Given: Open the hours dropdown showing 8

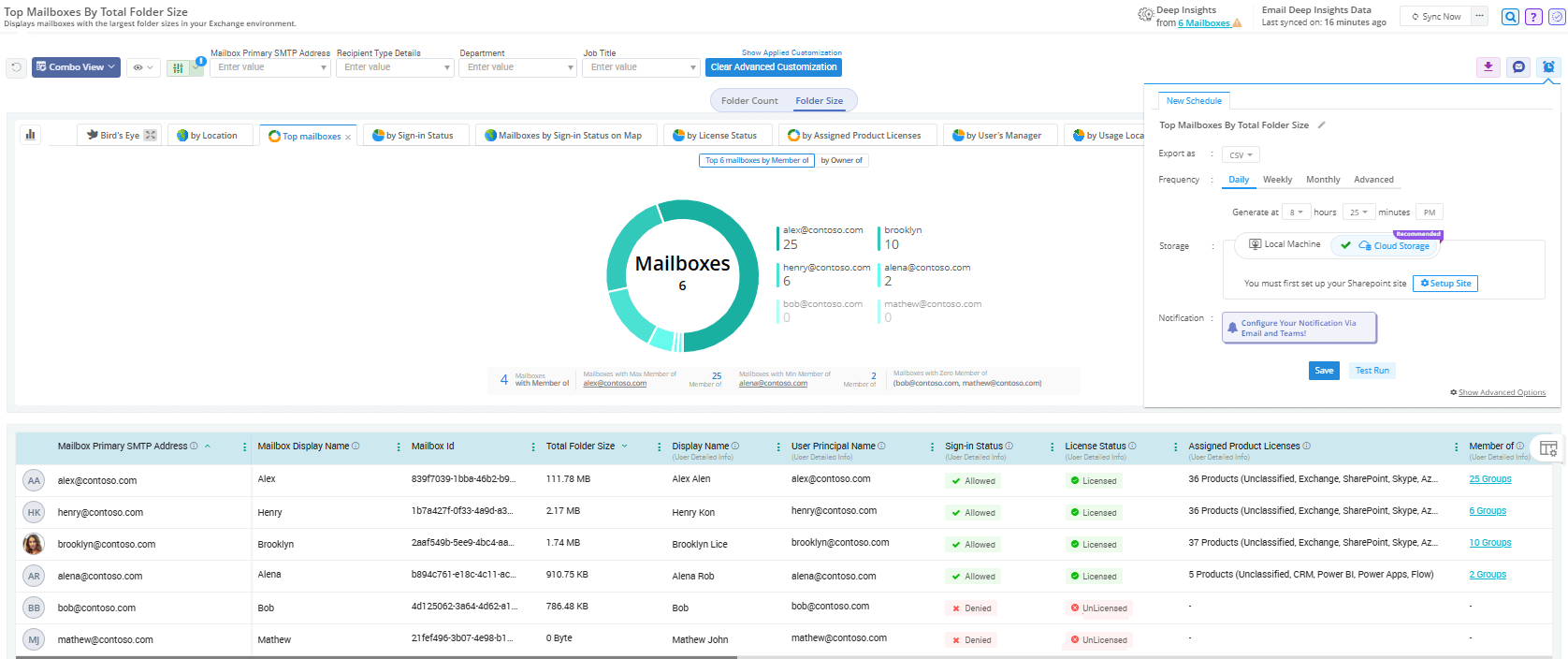Looking at the screenshot, I should [1296, 212].
